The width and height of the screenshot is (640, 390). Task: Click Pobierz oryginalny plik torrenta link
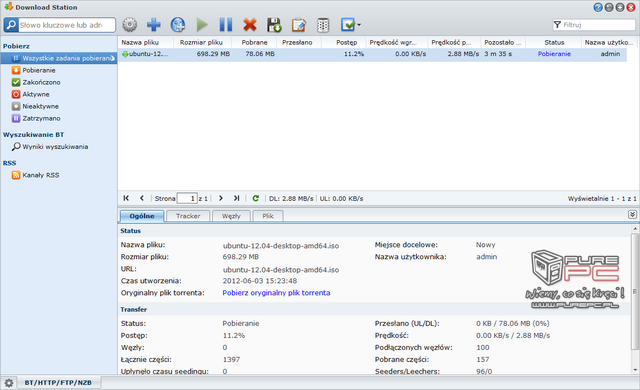276,293
